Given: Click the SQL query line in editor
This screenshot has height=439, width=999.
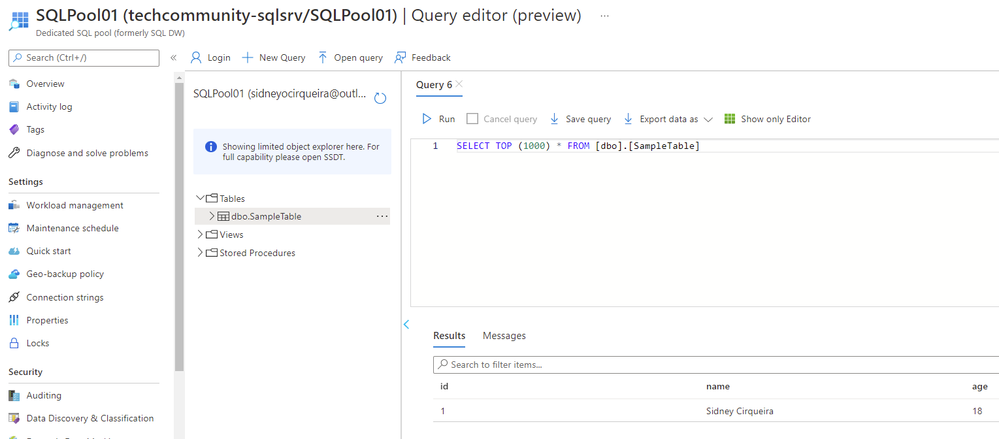Looking at the screenshot, I should click(x=578, y=147).
